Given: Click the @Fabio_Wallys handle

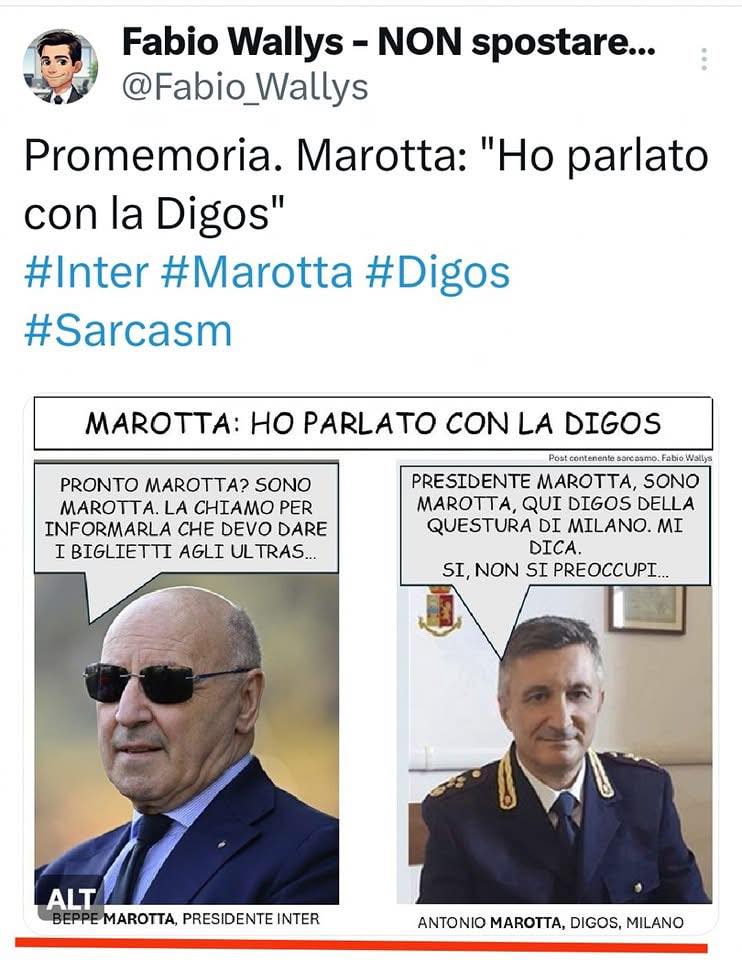Looking at the screenshot, I should coord(245,88).
